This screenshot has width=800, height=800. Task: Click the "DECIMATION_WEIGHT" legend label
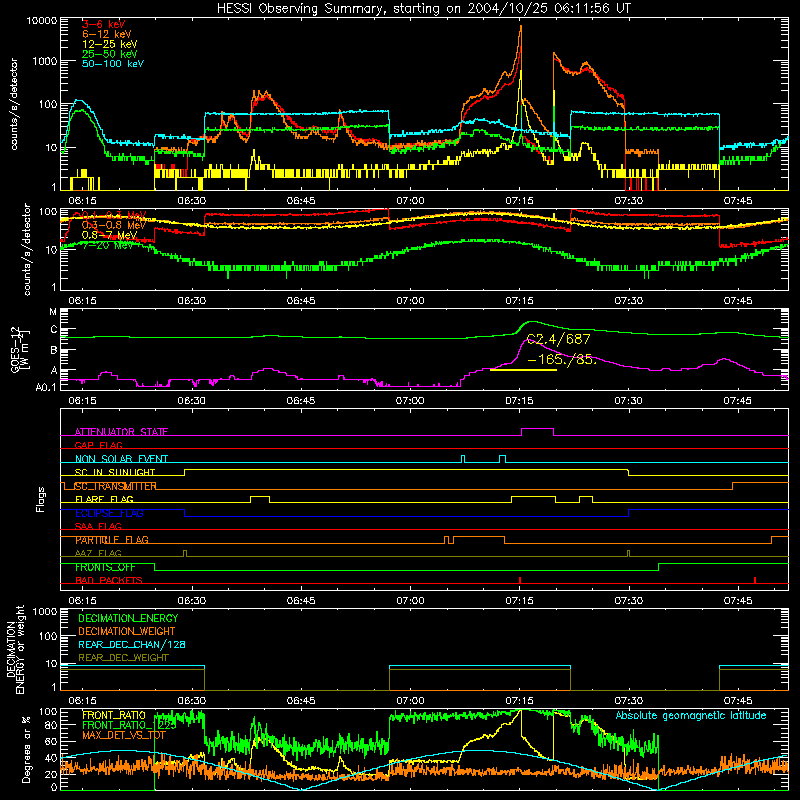tap(127, 631)
